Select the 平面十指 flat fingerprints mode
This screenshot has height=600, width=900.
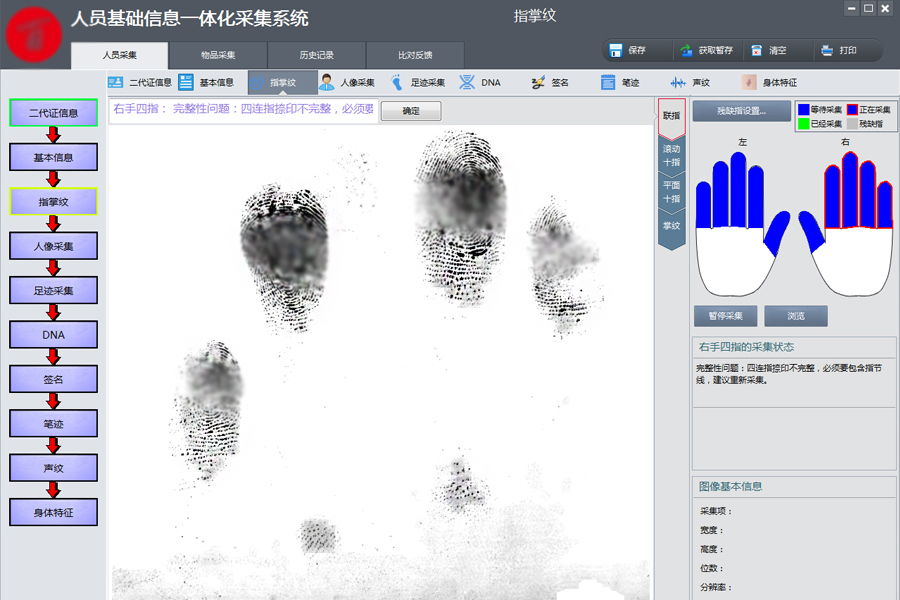tap(671, 191)
